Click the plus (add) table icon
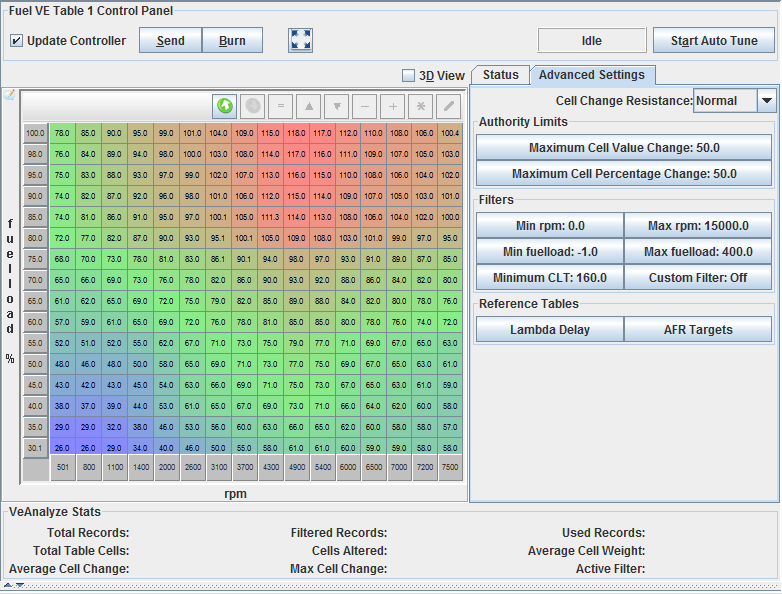Image resolution: width=782 pixels, height=594 pixels. (393, 105)
